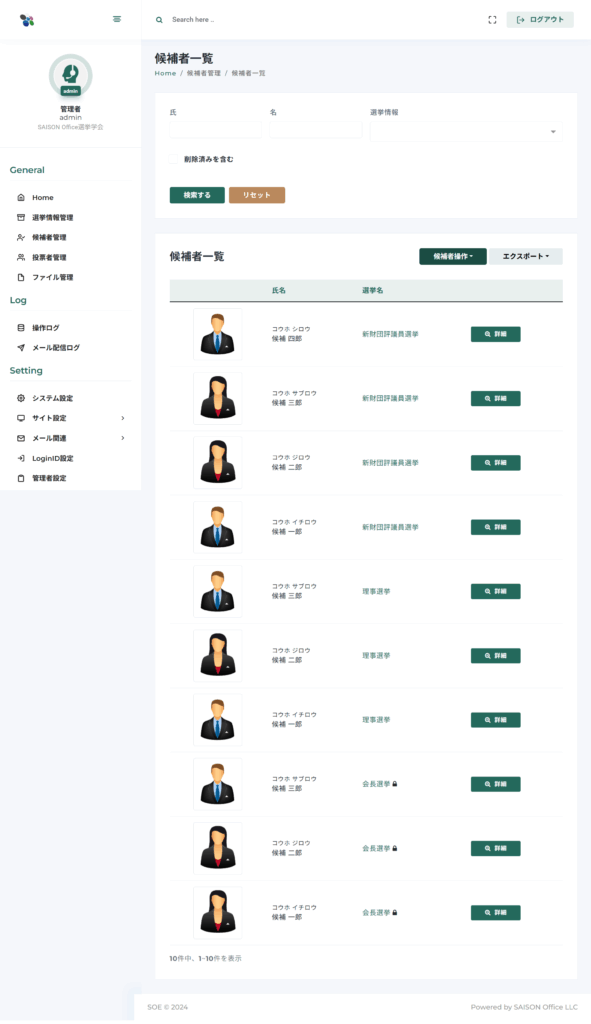Check the 削除済みを含む checkbox
The width and height of the screenshot is (591, 1024).
tap(174, 159)
